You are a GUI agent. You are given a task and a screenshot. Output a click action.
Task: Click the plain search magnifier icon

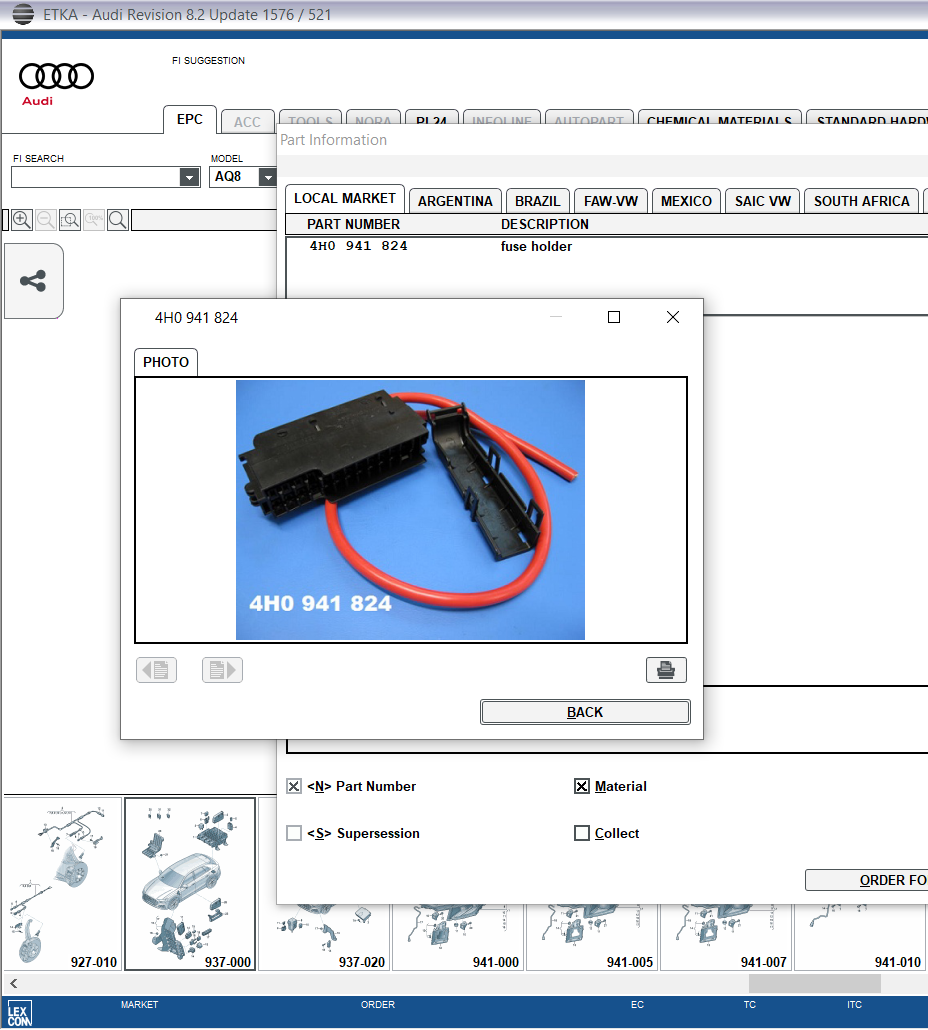tap(118, 220)
